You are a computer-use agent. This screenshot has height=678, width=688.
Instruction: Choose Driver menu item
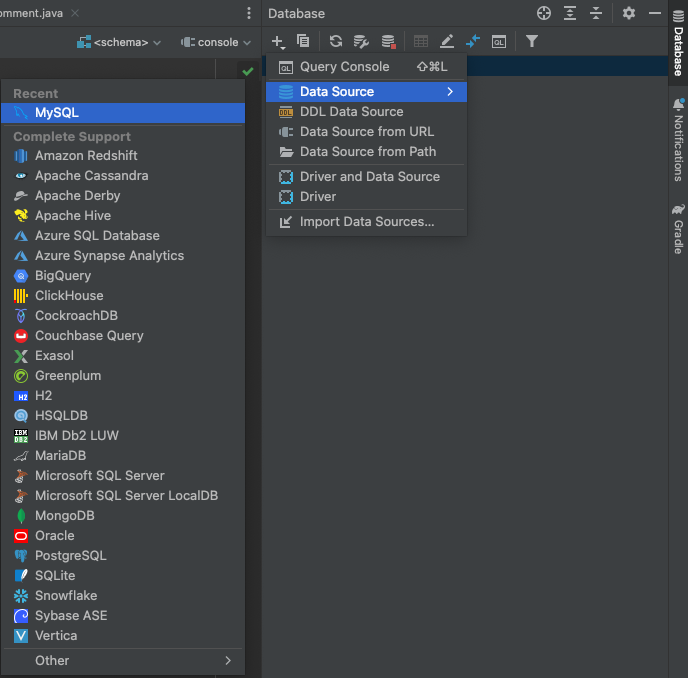coord(366,197)
